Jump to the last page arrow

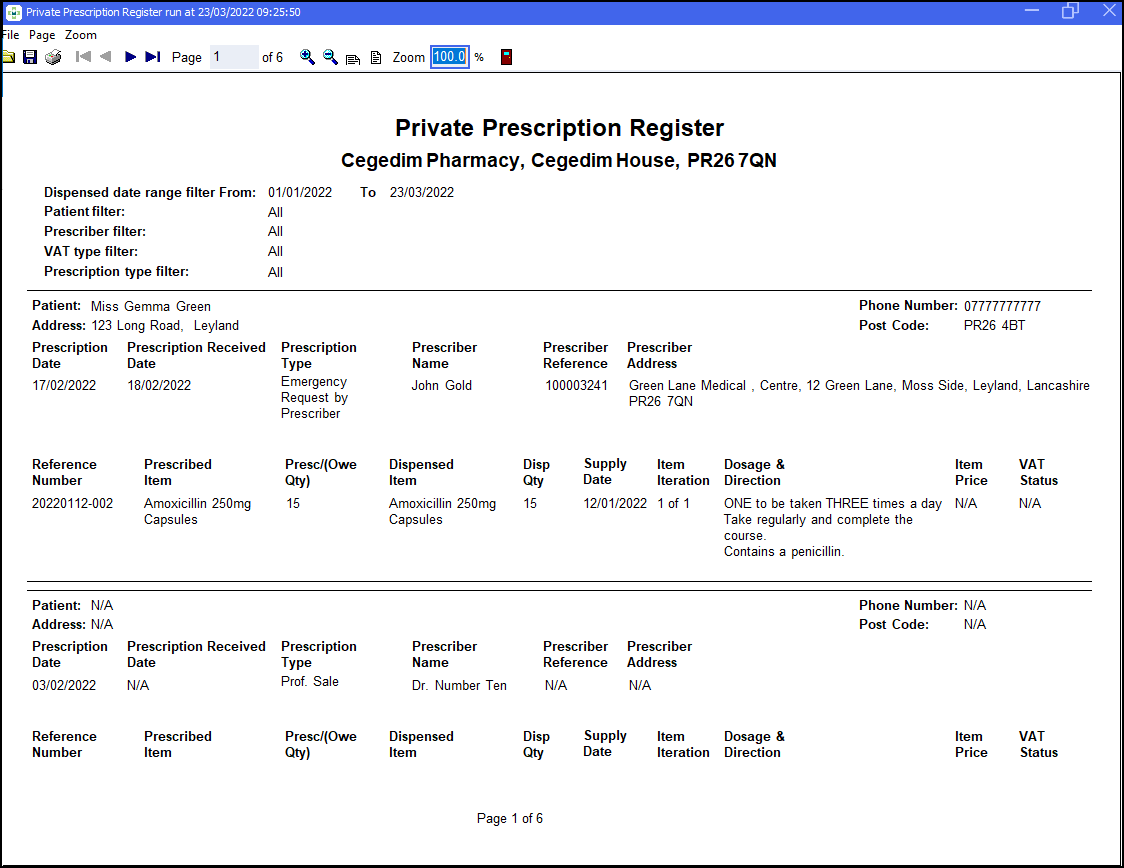(152, 57)
